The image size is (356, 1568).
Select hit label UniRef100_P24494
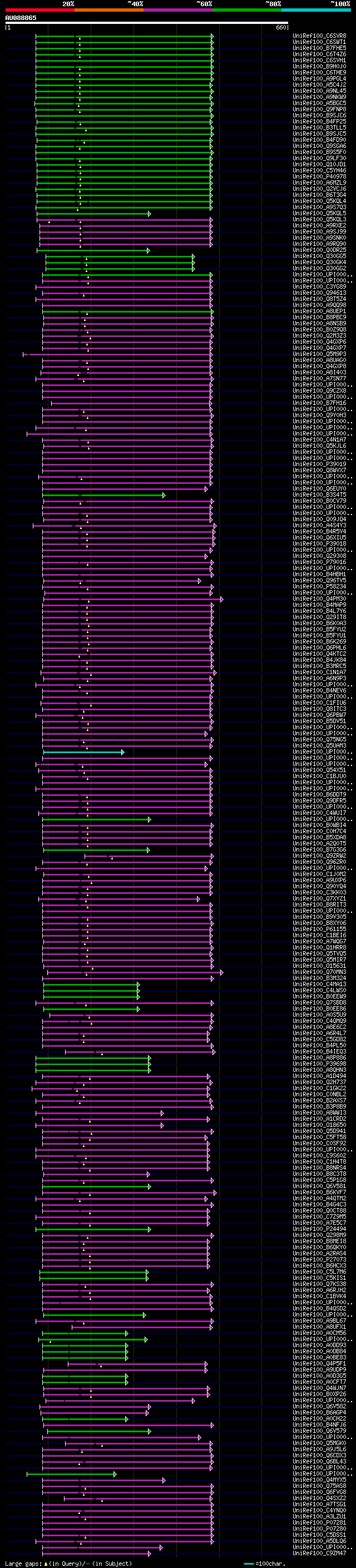tap(319, 1229)
